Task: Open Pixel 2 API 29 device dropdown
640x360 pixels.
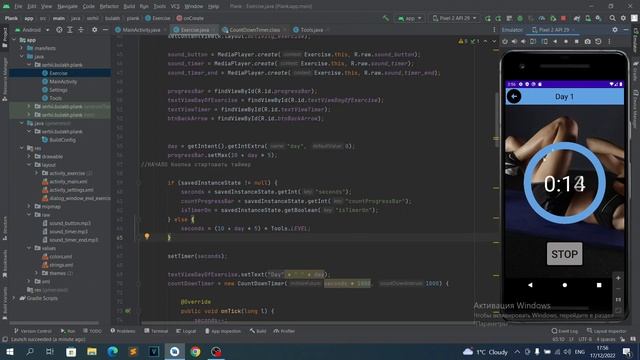Action: click(454, 18)
